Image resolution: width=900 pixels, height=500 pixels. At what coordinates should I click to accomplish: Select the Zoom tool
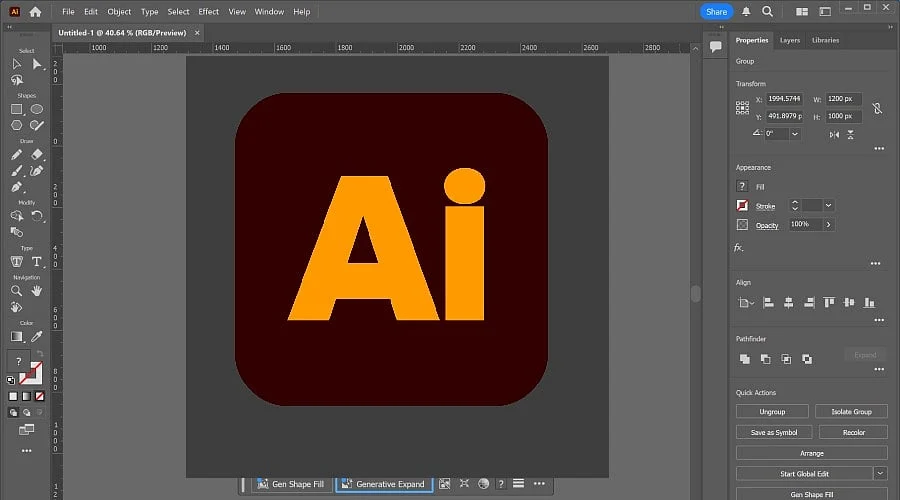[17, 291]
